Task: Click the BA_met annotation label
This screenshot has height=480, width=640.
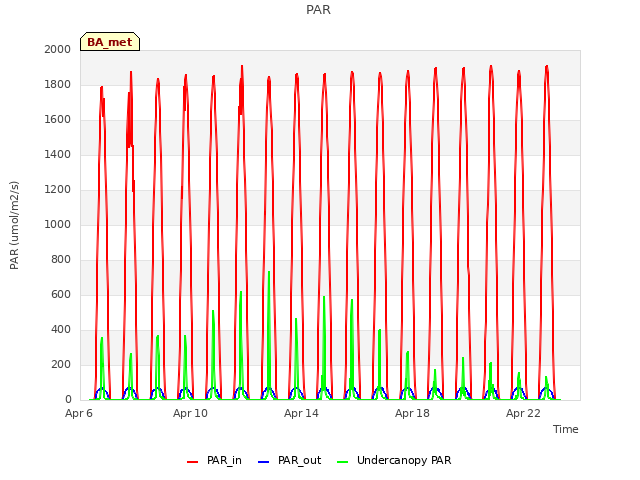Action: point(110,42)
